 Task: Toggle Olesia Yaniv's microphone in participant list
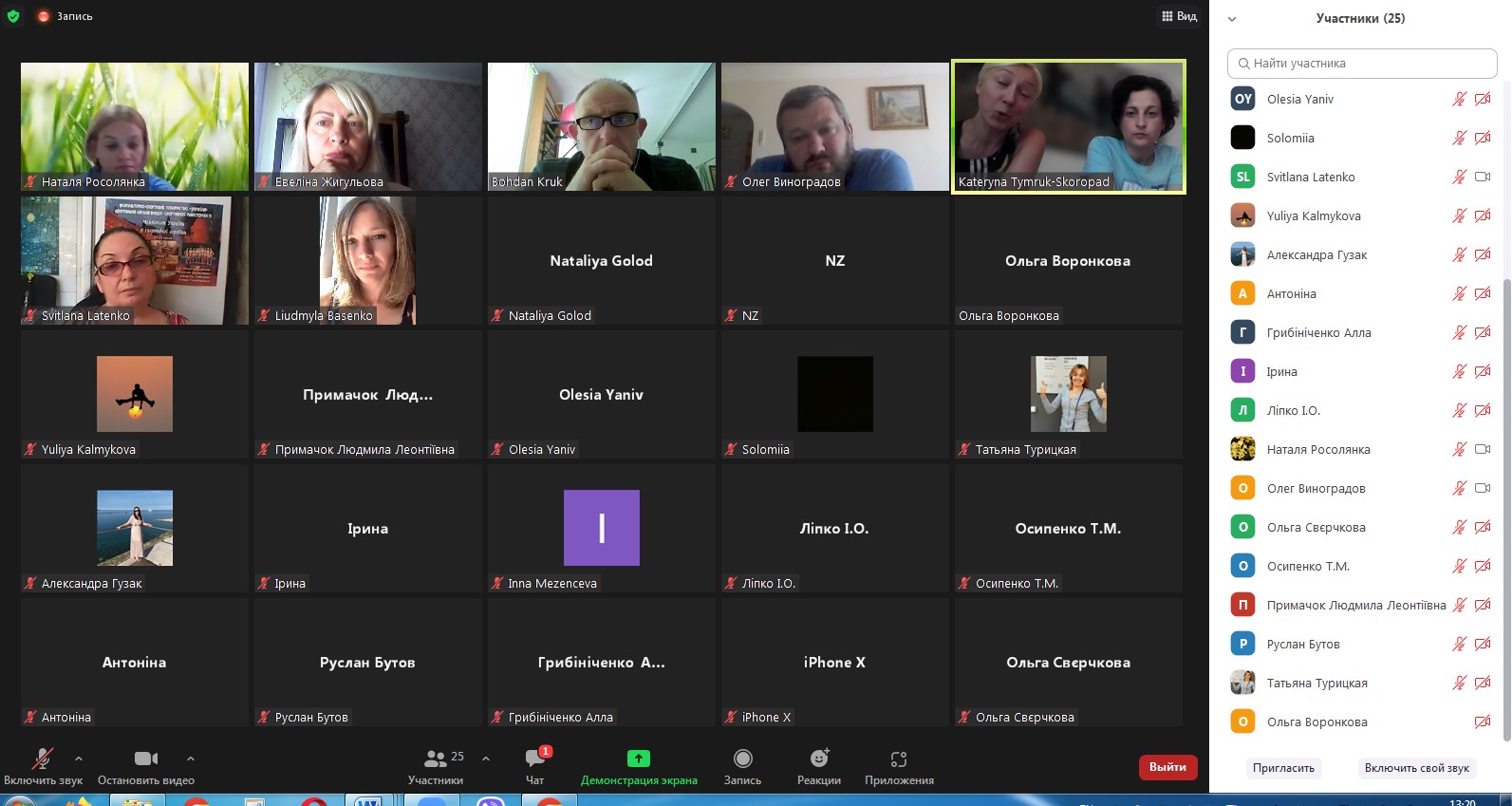point(1459,99)
